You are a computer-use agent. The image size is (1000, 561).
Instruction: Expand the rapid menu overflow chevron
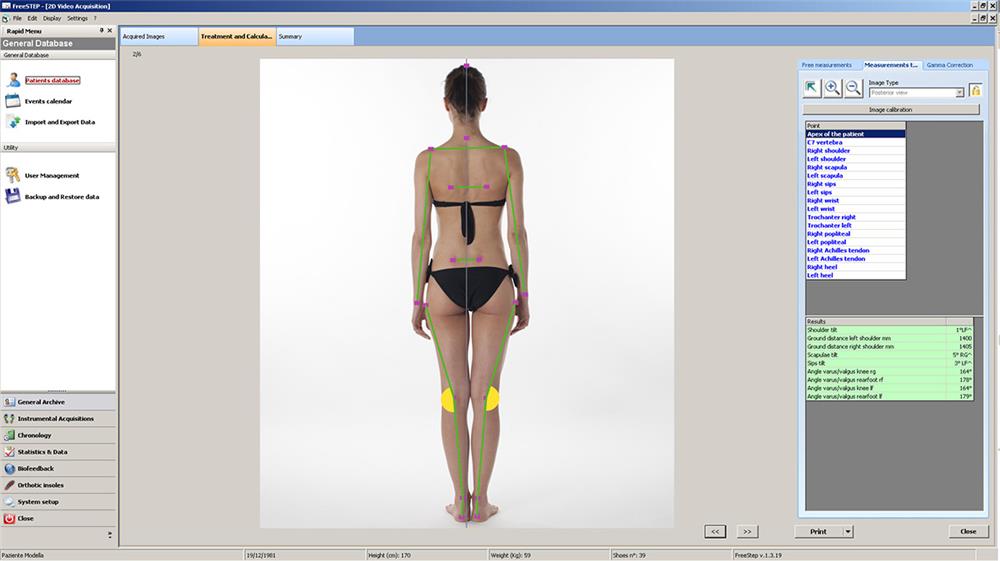110,536
